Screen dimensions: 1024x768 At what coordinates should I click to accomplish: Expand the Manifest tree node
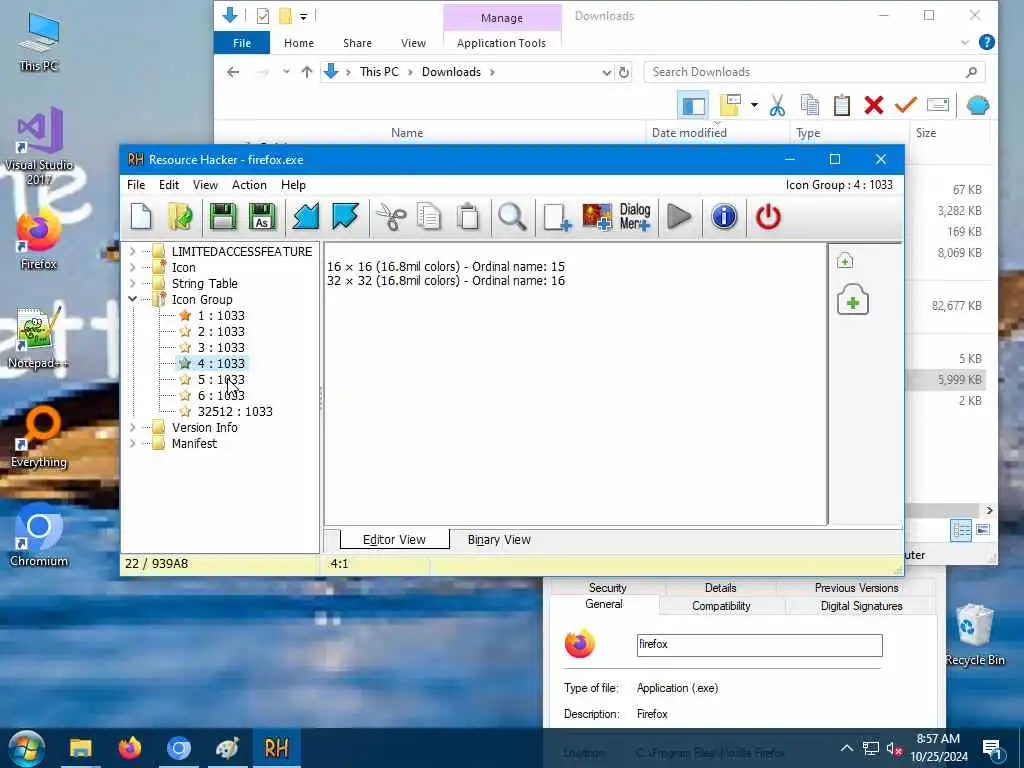coord(133,443)
